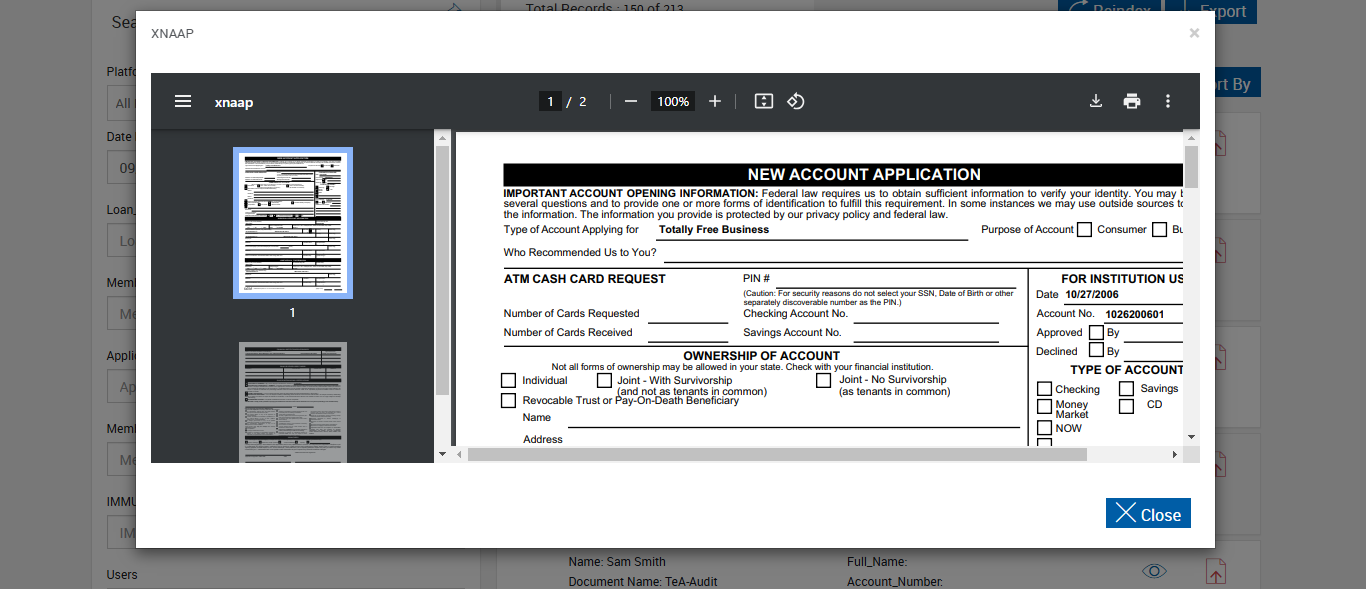The width and height of the screenshot is (1366, 589).
Task: Check the Consumer purpose checkbox
Action: tap(1085, 230)
